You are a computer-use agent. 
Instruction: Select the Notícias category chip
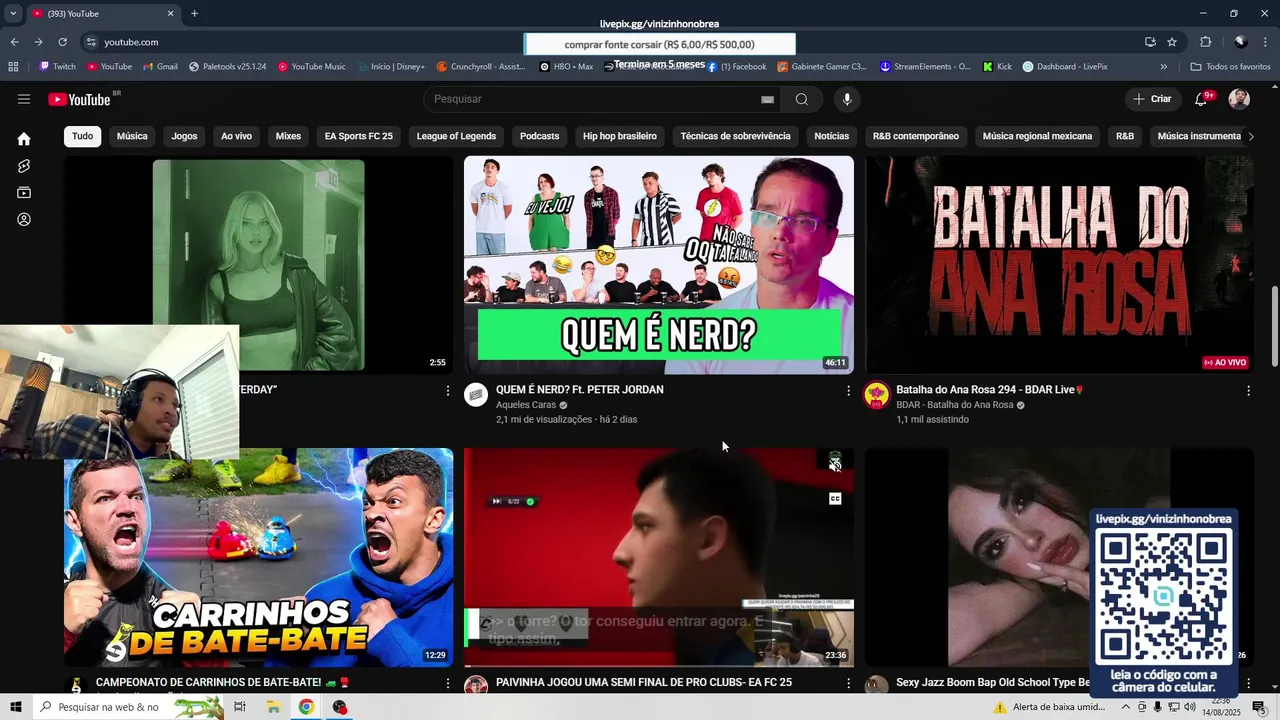[x=831, y=136]
